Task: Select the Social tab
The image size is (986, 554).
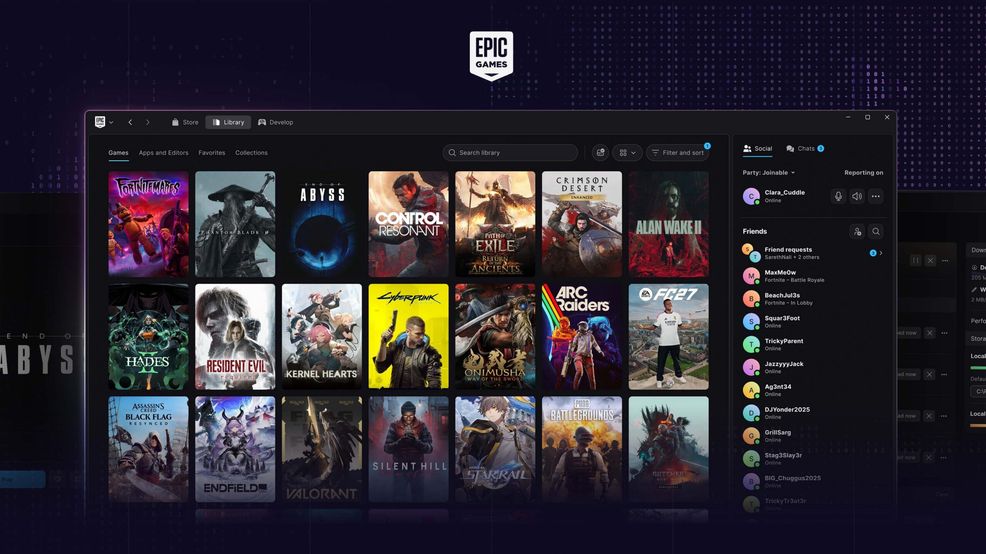Action: tap(757, 148)
